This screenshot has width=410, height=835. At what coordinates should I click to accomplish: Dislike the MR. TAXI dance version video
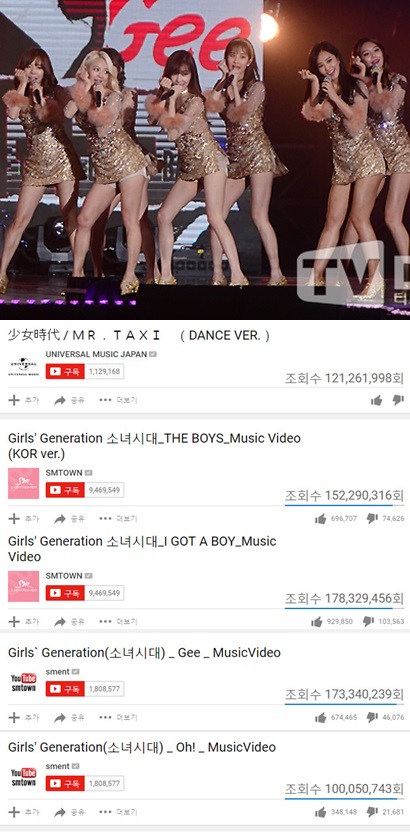pyautogui.click(x=398, y=400)
